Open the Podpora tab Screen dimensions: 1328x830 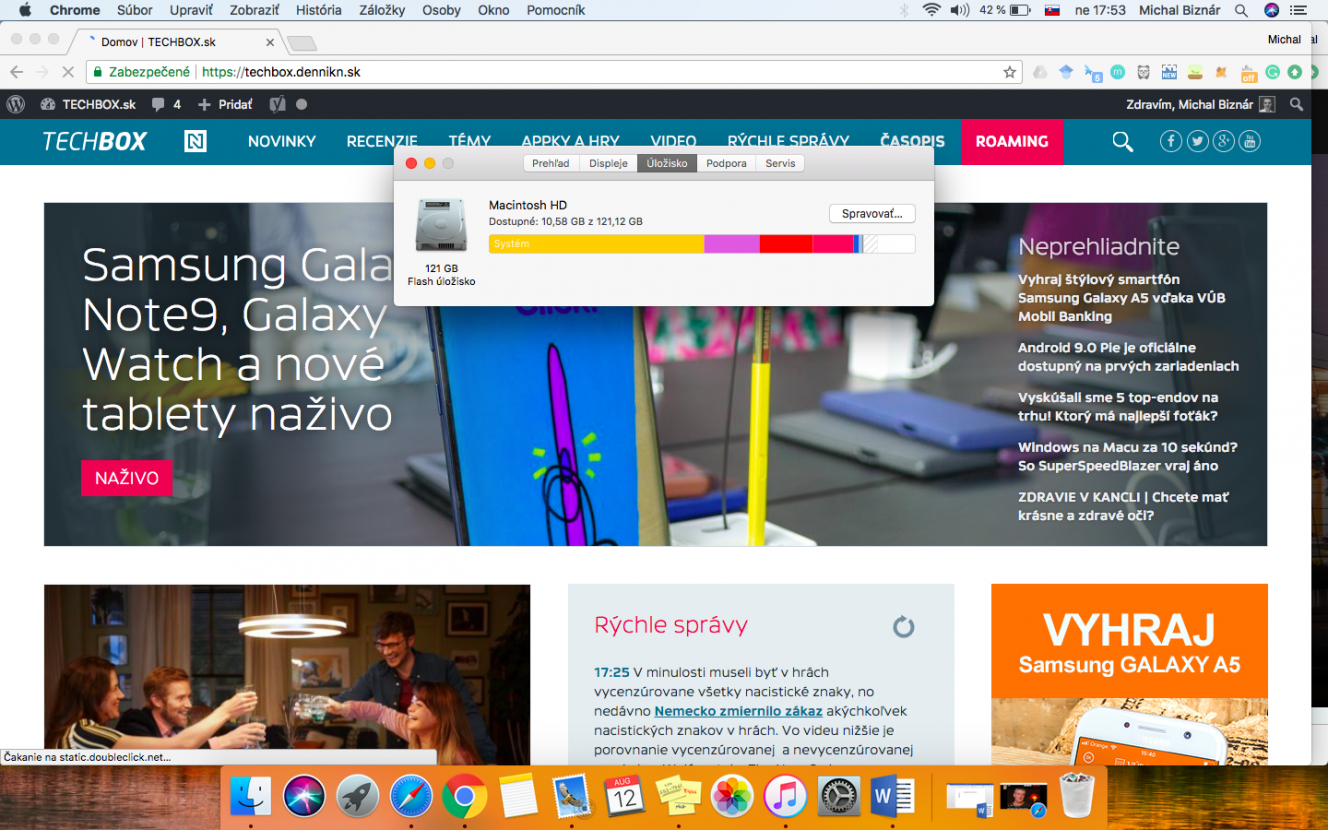tap(726, 163)
